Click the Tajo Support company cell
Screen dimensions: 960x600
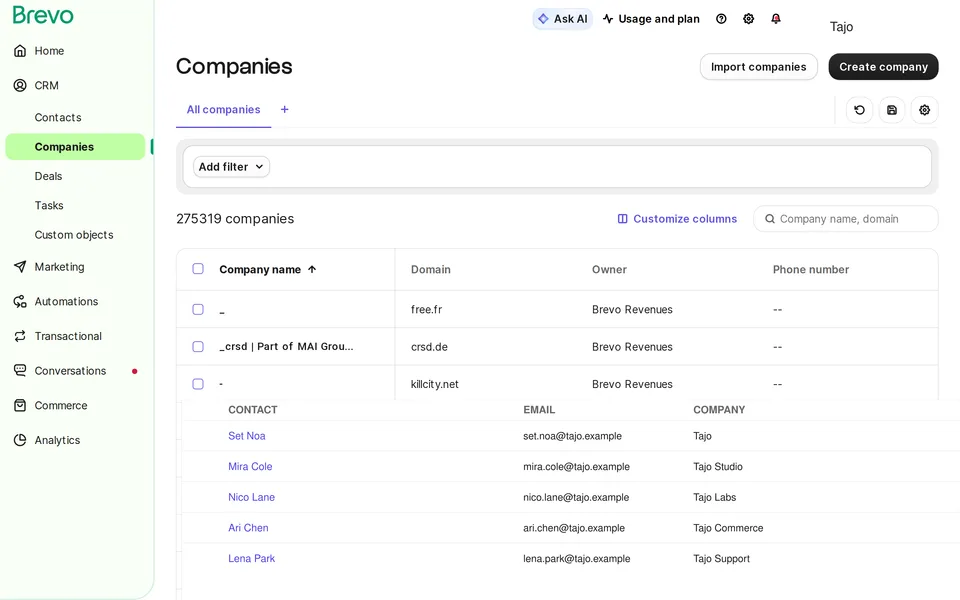pos(721,558)
